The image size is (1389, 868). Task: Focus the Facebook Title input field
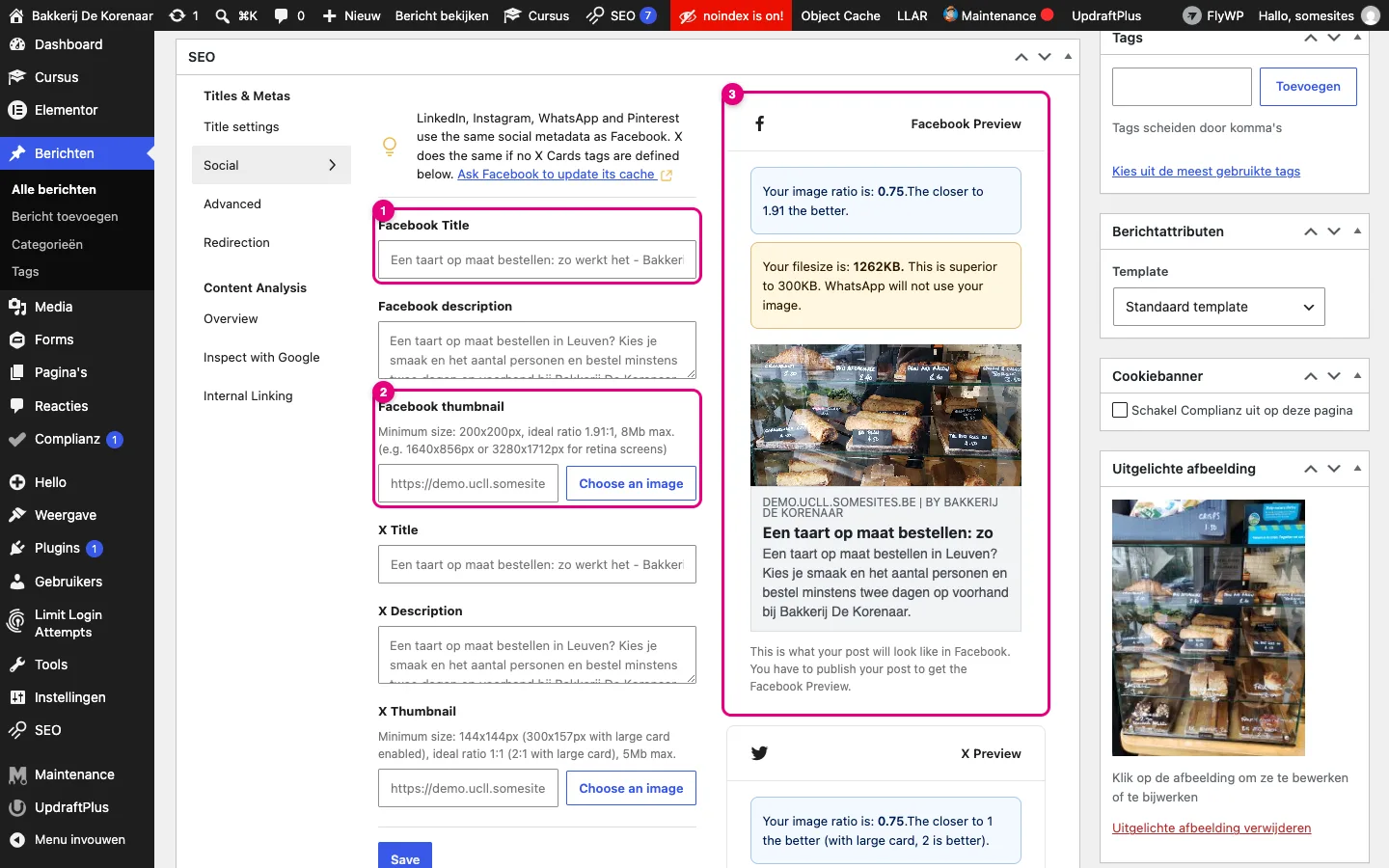coord(537,259)
